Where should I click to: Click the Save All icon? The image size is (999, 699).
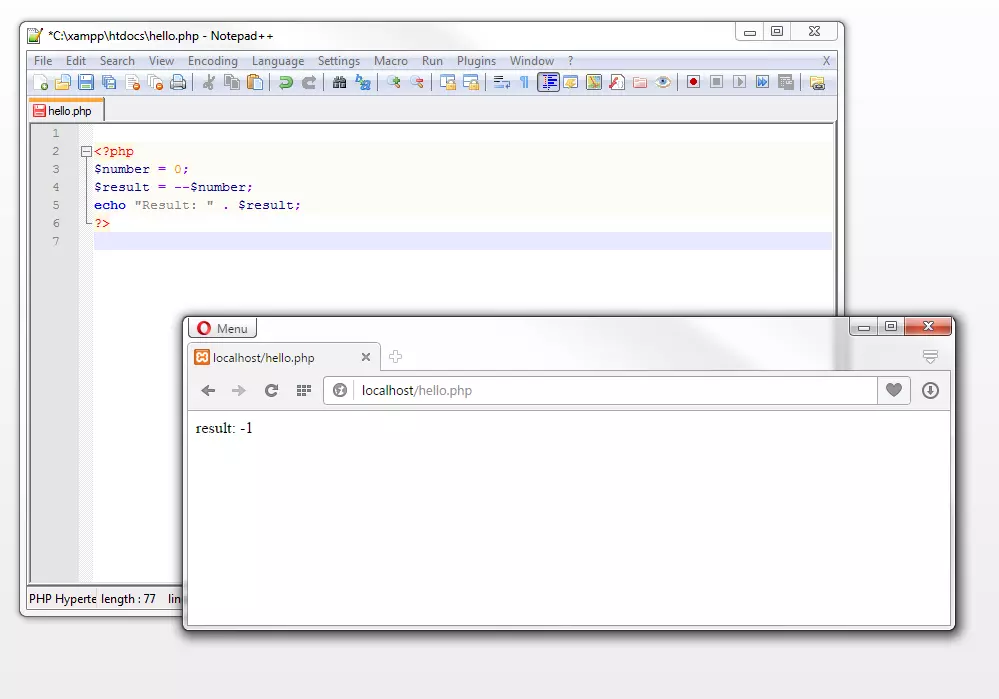click(x=110, y=82)
